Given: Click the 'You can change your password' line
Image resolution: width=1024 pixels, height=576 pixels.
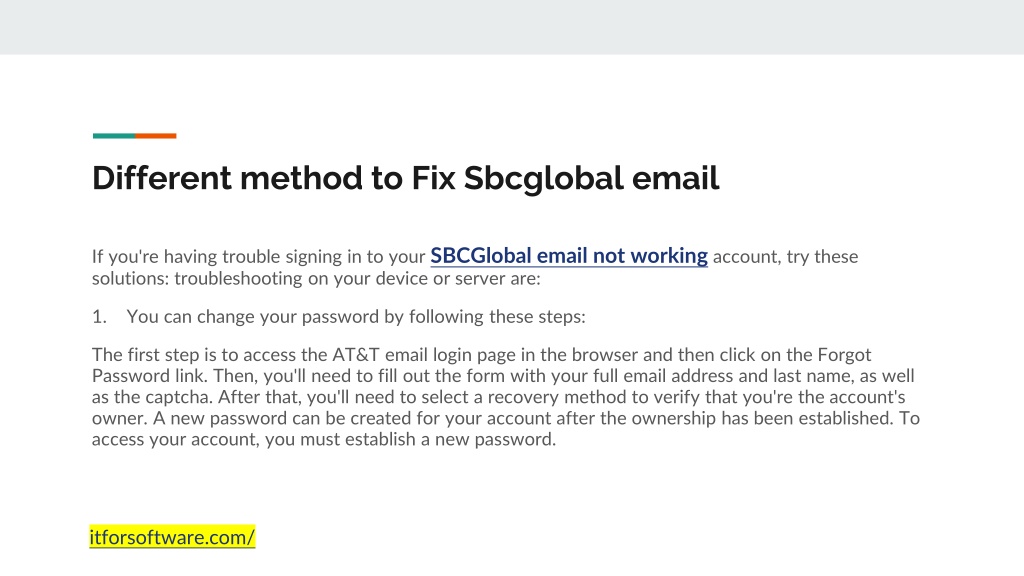Looking at the screenshot, I should pos(356,317).
